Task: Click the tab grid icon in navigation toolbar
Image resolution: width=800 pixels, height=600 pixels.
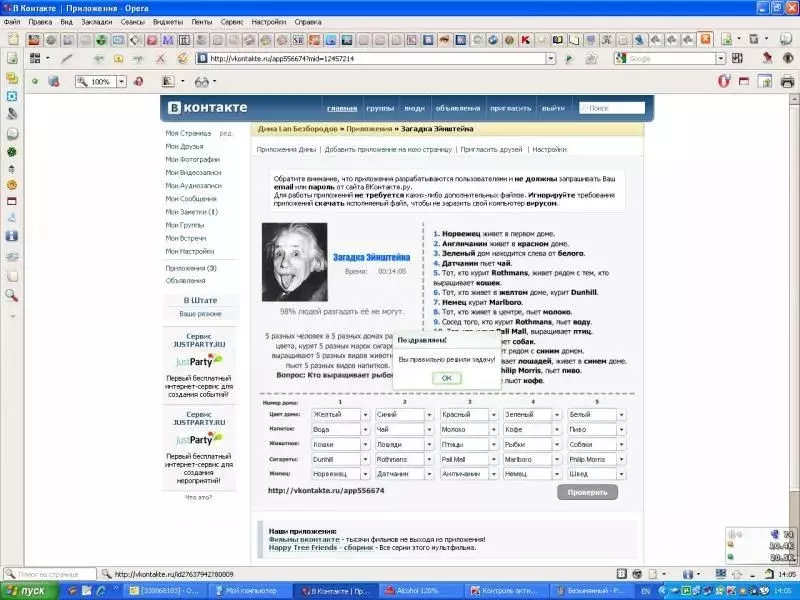Action: click(35, 58)
